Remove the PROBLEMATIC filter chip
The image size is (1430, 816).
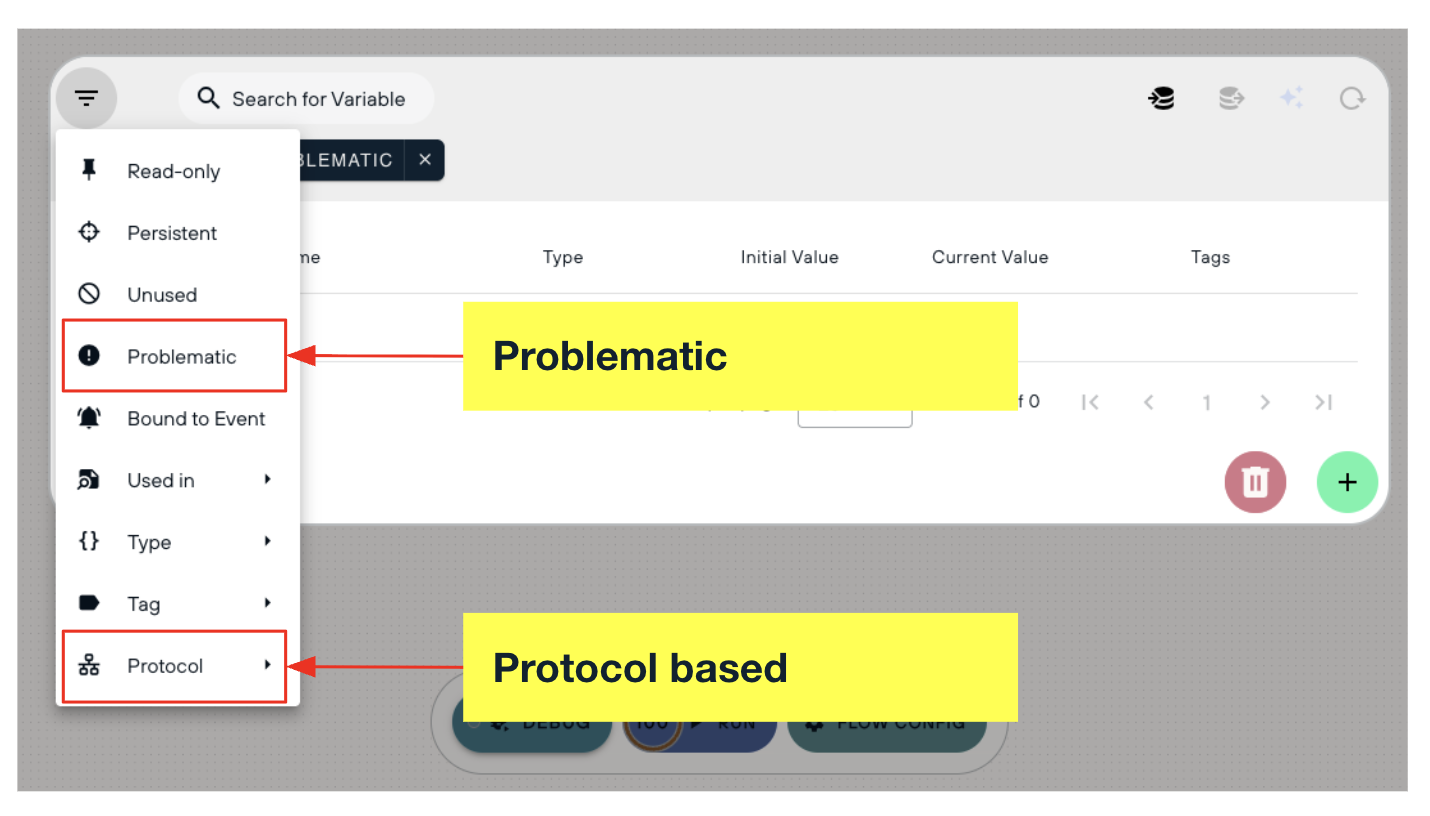coord(425,160)
